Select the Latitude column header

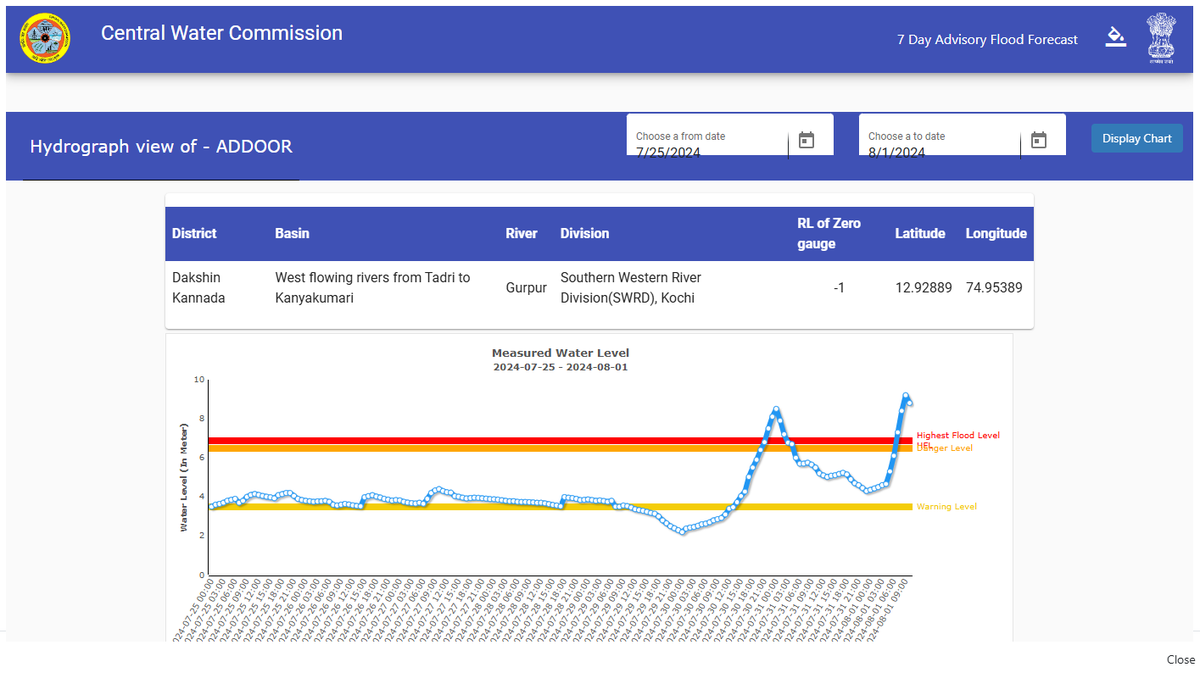(x=920, y=233)
